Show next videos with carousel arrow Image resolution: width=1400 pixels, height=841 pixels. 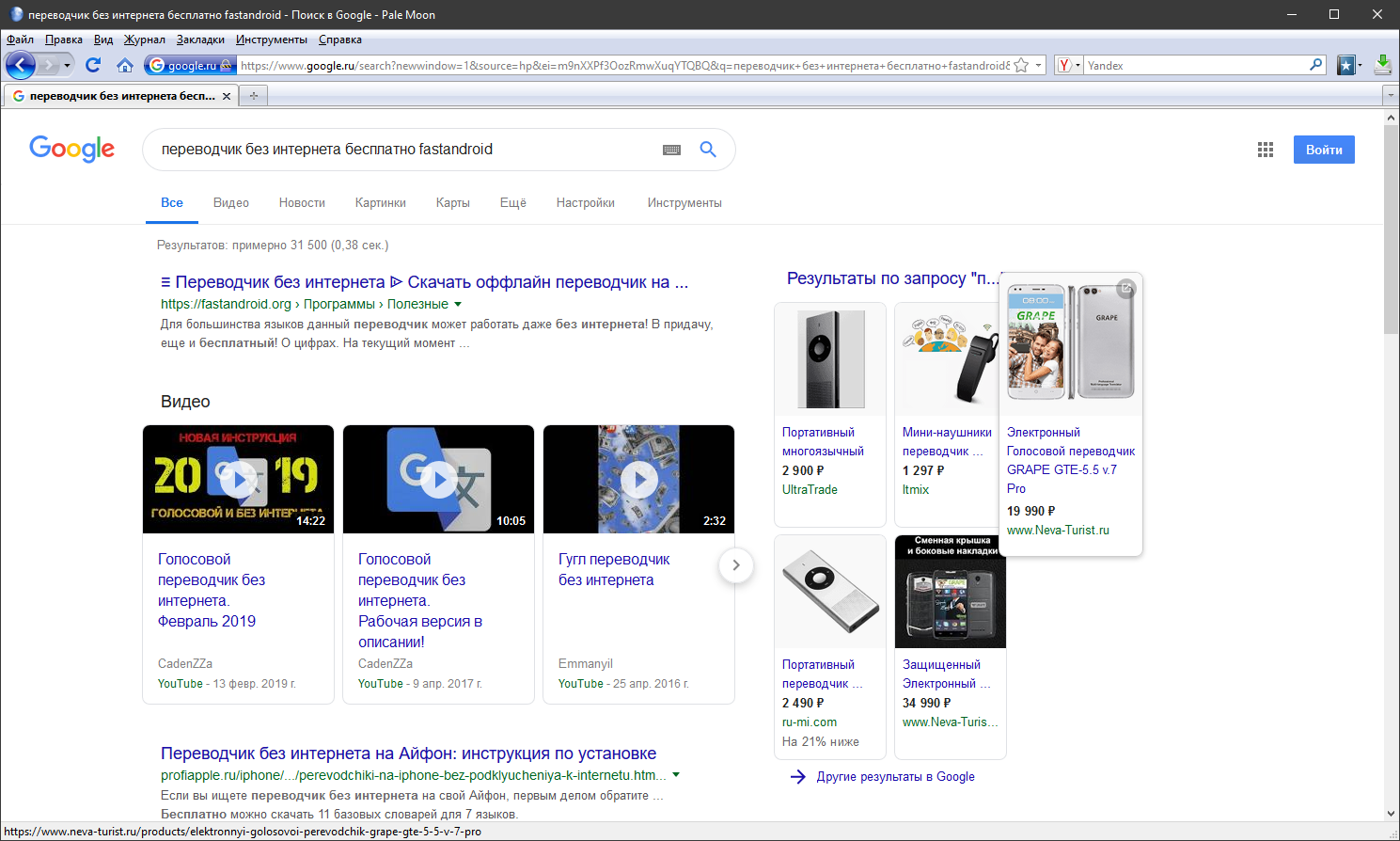click(736, 565)
